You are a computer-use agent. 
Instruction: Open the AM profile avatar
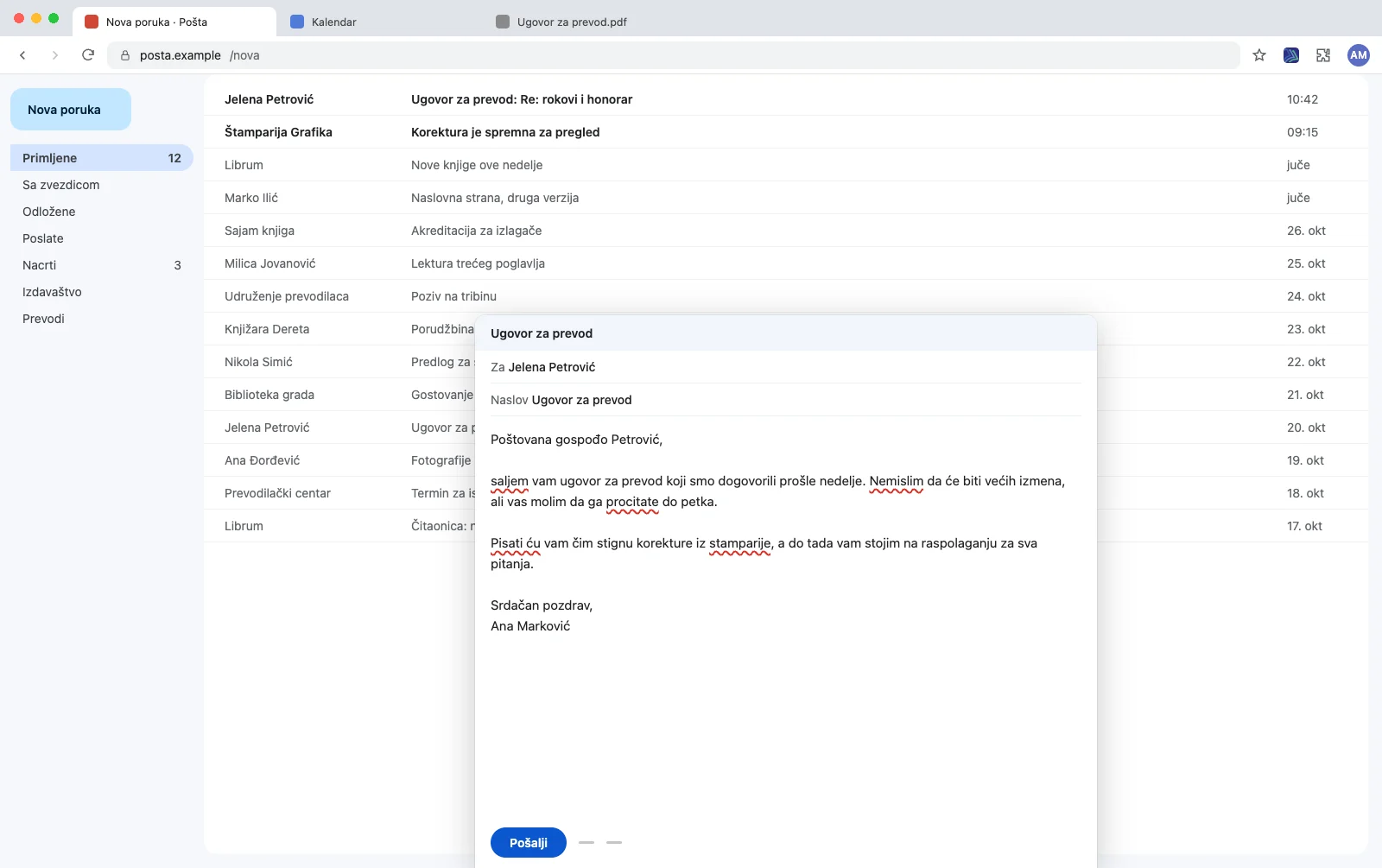[1359, 55]
